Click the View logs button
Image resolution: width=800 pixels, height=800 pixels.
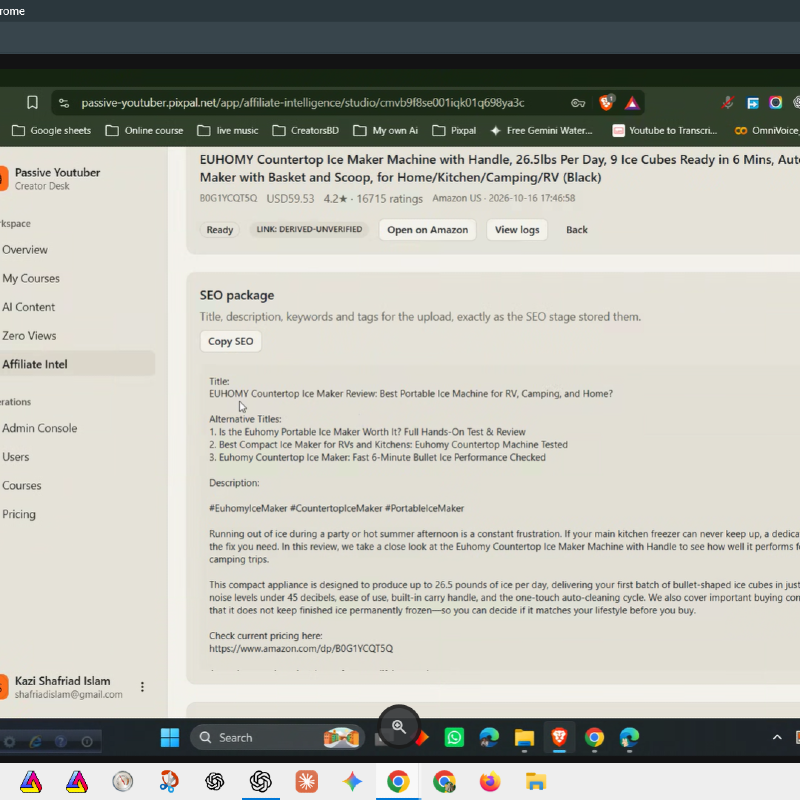click(517, 230)
